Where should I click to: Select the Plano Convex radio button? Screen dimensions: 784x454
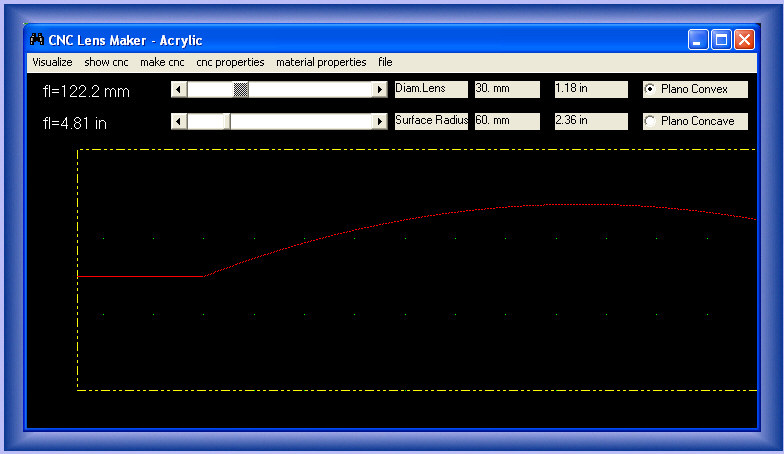(x=651, y=89)
